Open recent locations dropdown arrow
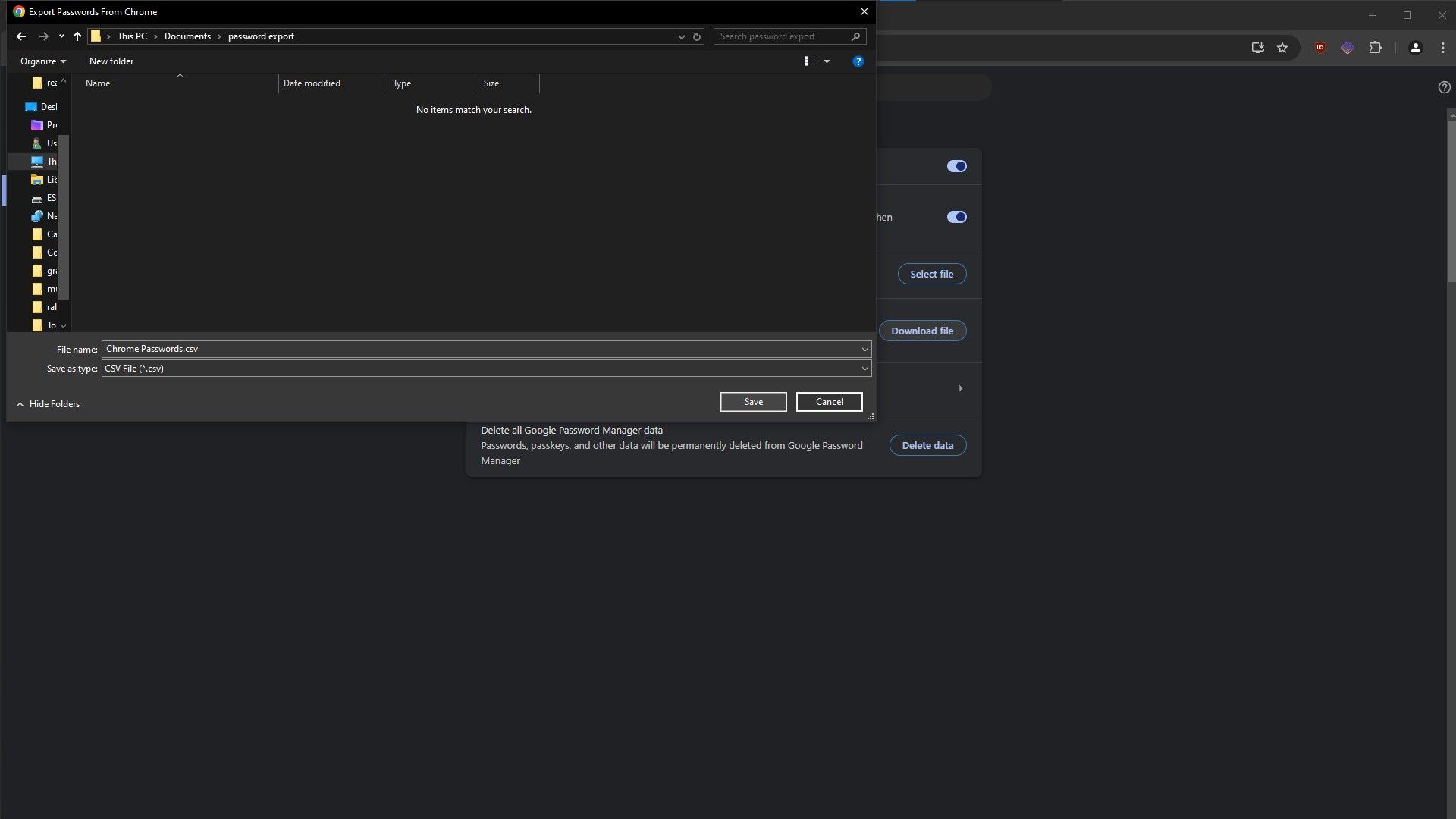 click(x=61, y=36)
